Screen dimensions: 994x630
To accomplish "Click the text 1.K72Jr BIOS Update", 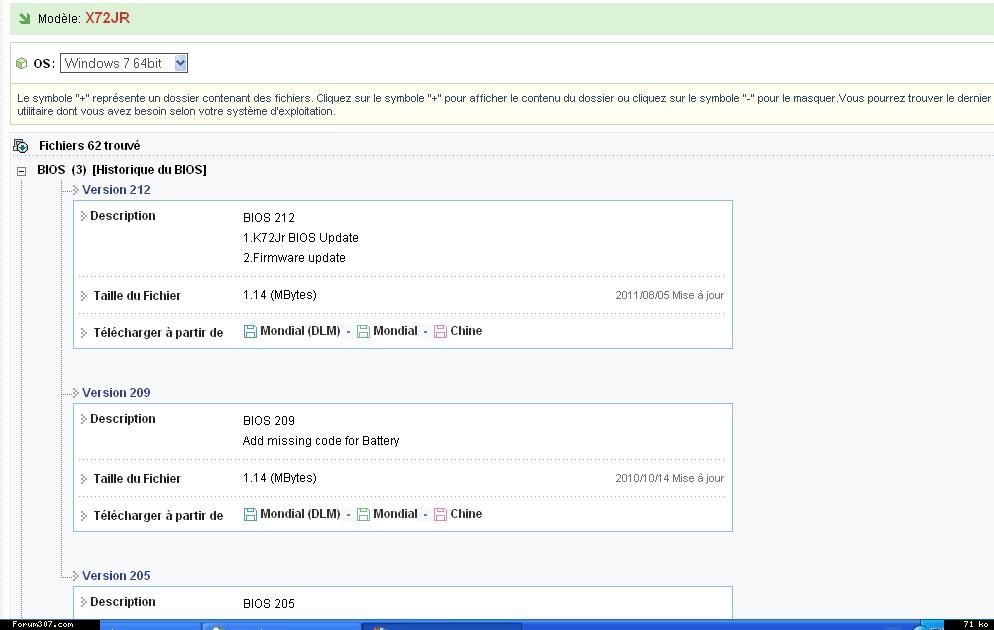I will click(300, 238).
